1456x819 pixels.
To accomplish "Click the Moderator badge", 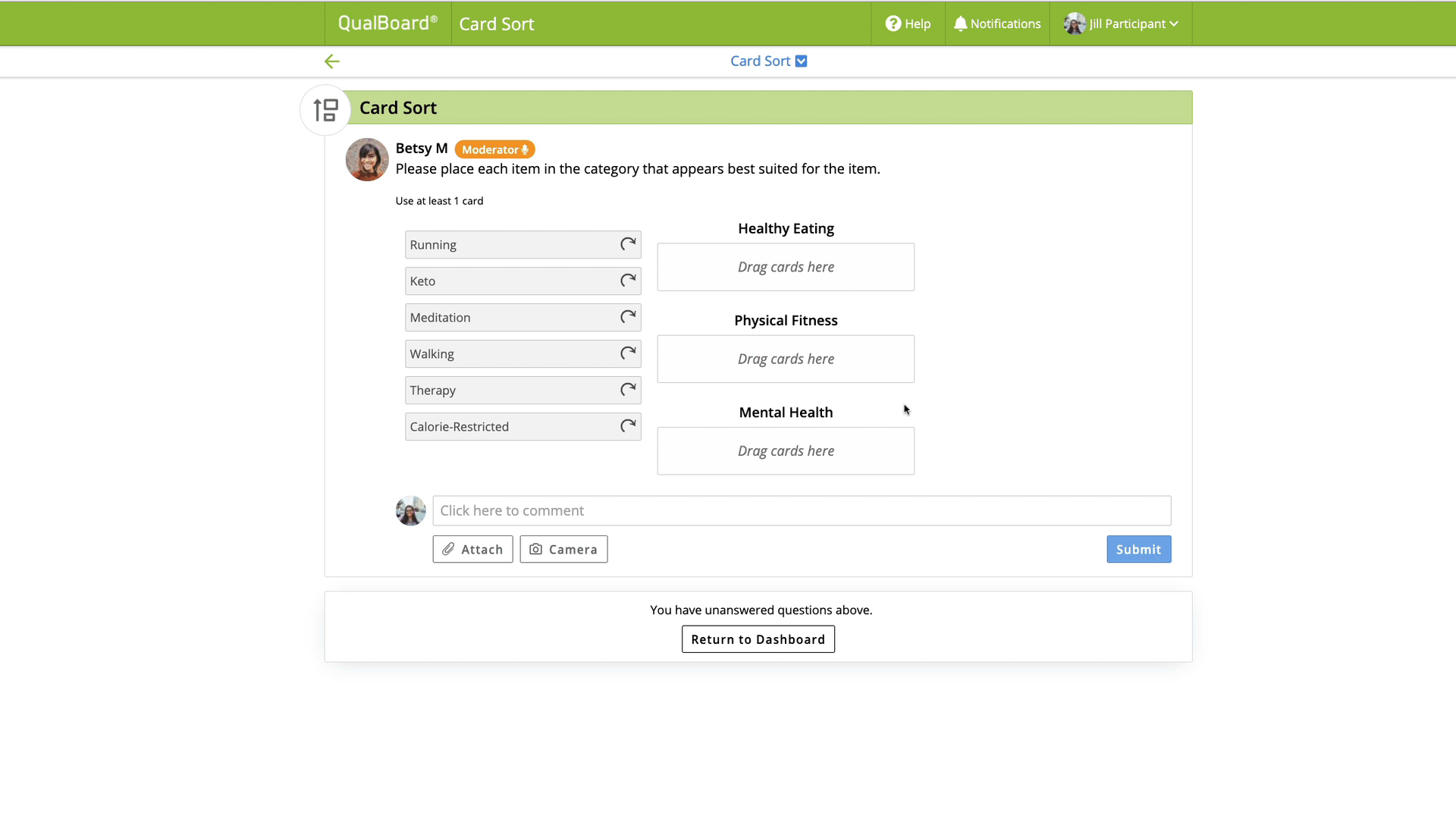I will tap(494, 149).
